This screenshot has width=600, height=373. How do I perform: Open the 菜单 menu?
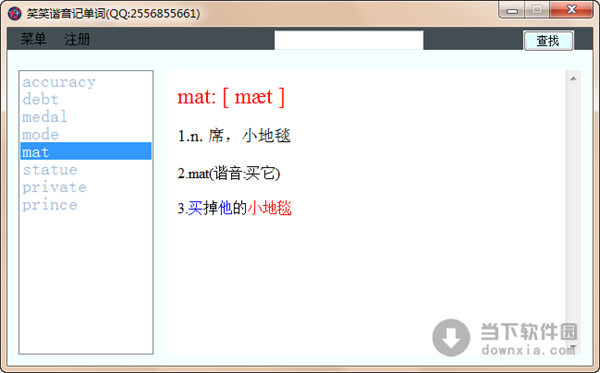coord(33,39)
